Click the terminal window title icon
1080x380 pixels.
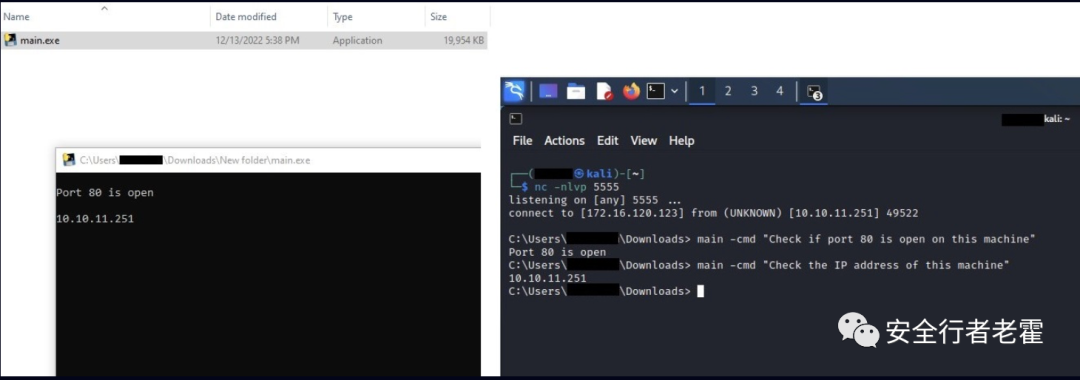[515, 119]
